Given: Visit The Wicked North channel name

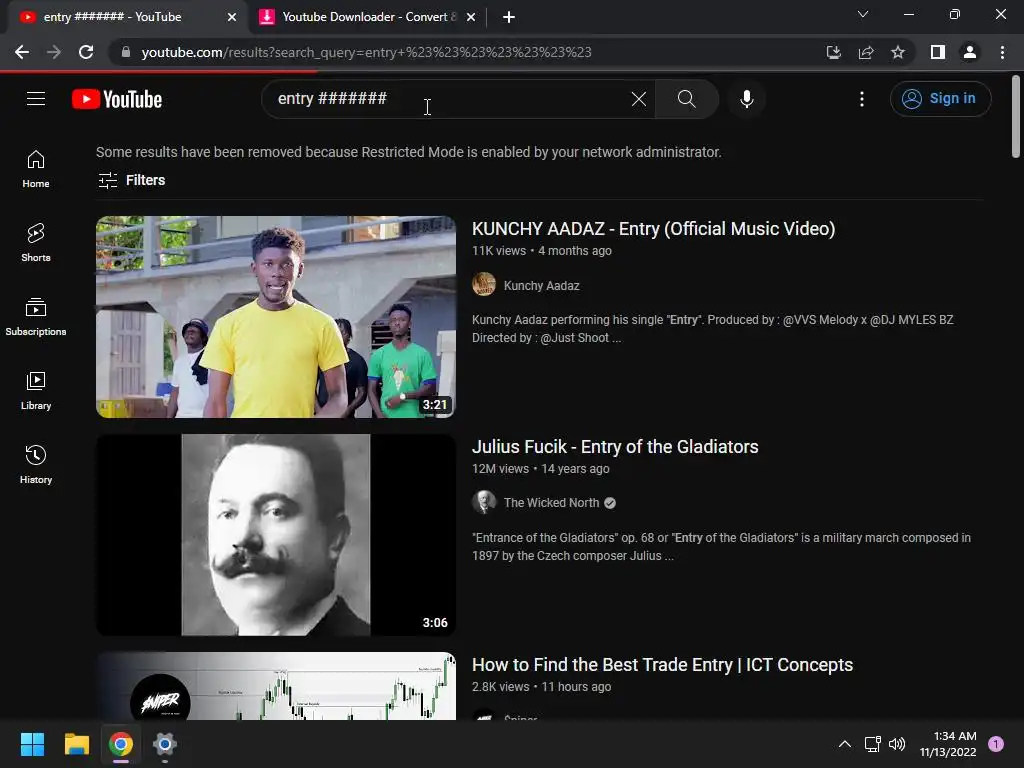Looking at the screenshot, I should [551, 503].
